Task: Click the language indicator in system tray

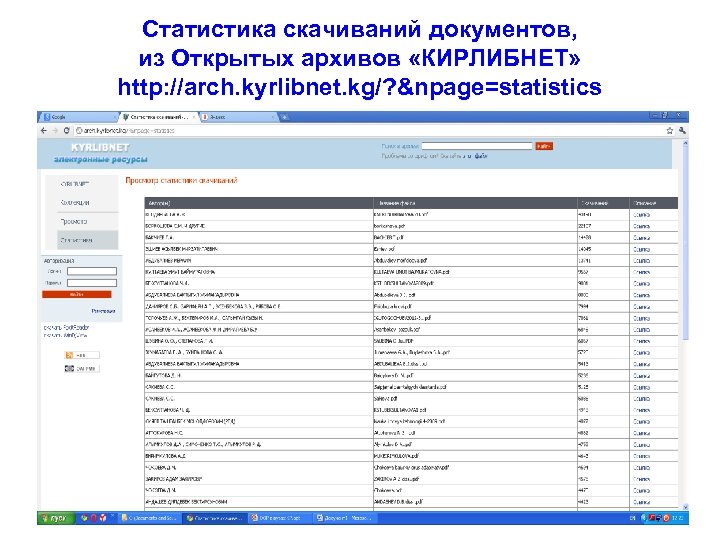Action: pyautogui.click(x=633, y=518)
